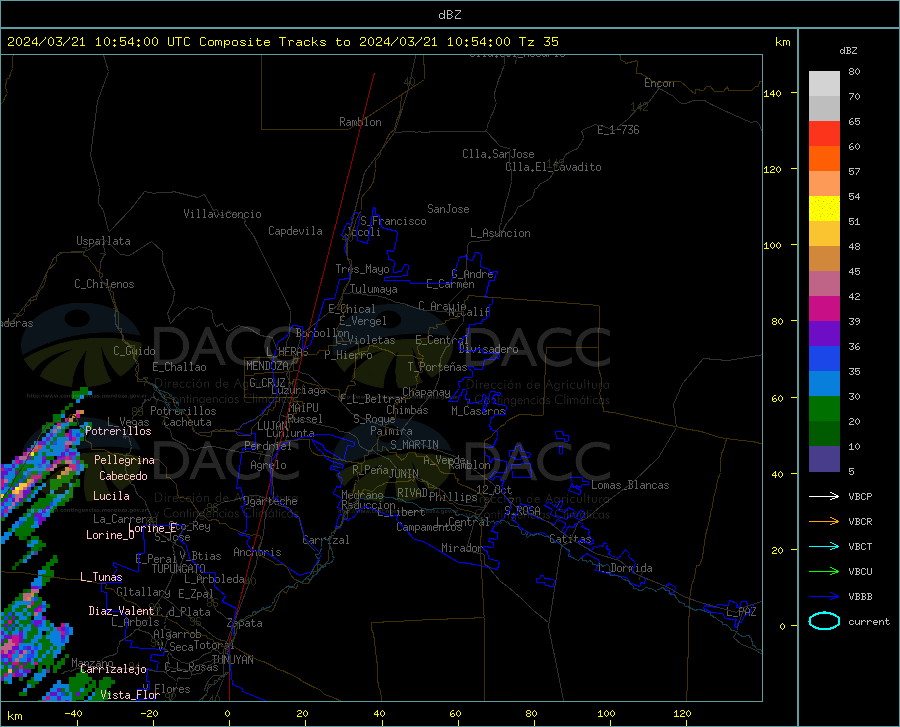This screenshot has height=727, width=900.
Task: Click the C_Chilenos label
Action: coord(104,284)
